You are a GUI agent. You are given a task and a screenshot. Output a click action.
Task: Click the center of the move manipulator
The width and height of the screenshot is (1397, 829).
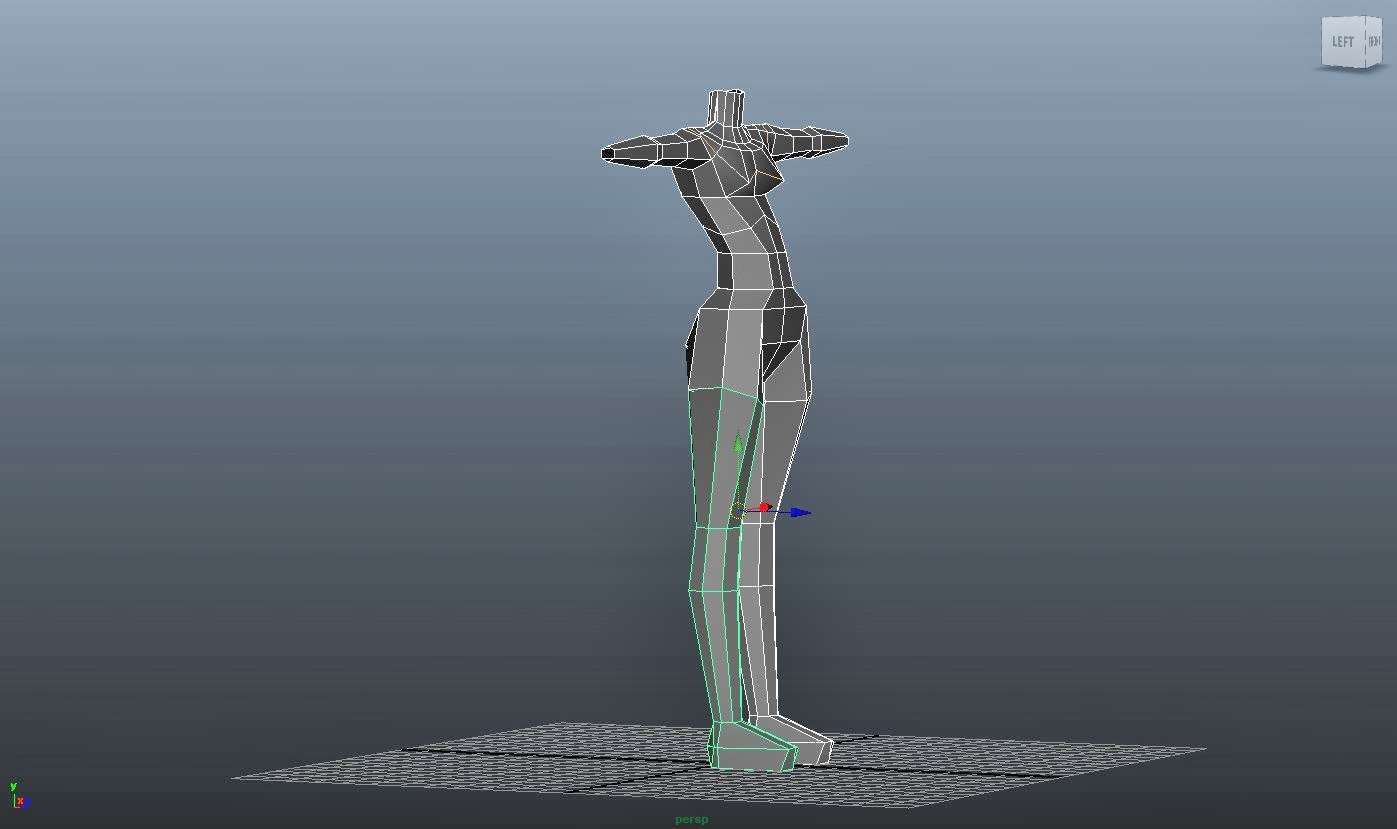click(x=739, y=511)
